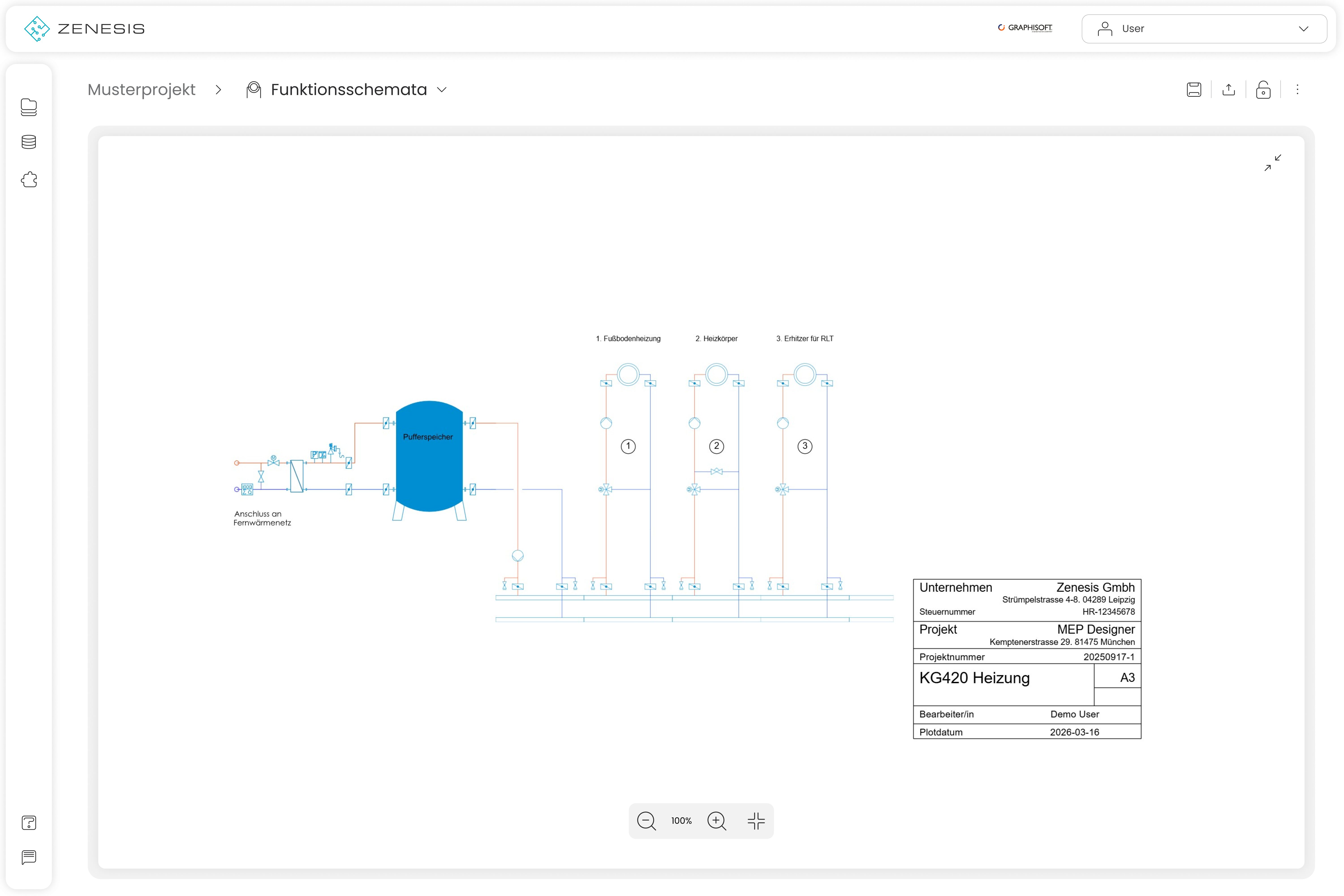The width and height of the screenshot is (1344, 896).
Task: Select the heat consumer circle above circuit 2
Action: pyautogui.click(x=717, y=375)
